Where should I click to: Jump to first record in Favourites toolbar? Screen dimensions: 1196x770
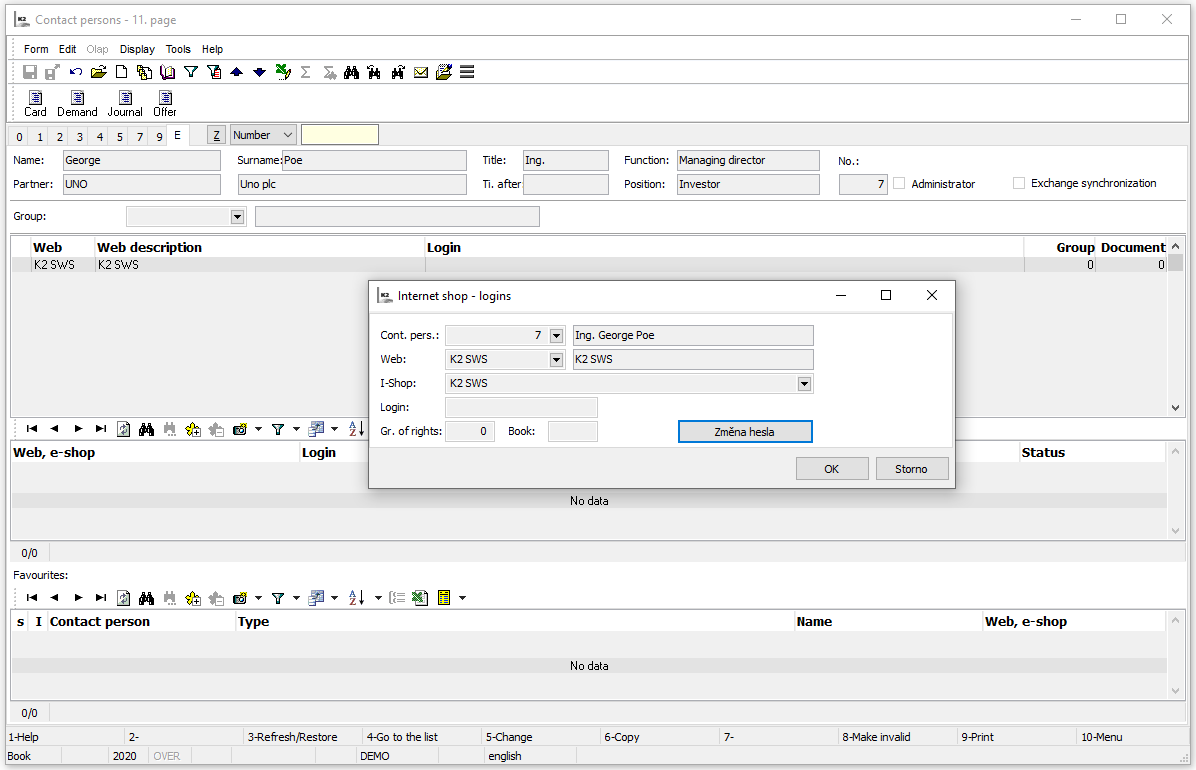click(x=32, y=598)
